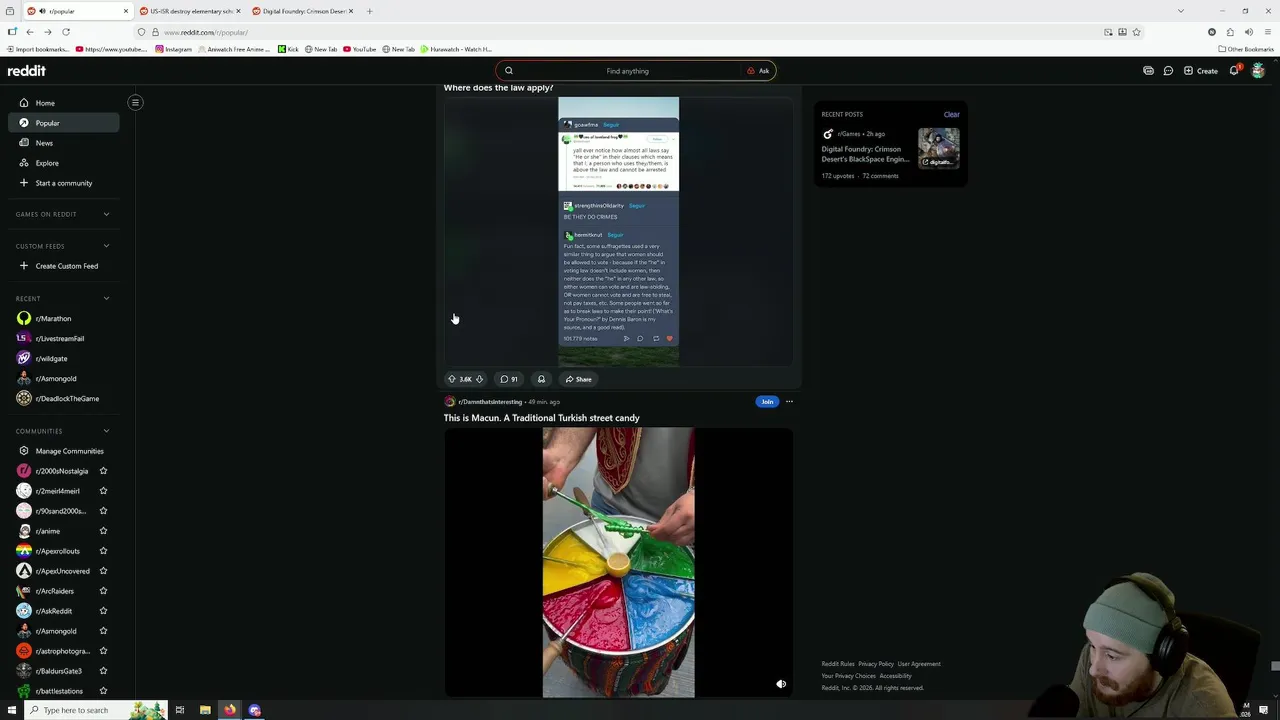
Task: Join r/Damnthatsinteresting
Action: point(767,402)
